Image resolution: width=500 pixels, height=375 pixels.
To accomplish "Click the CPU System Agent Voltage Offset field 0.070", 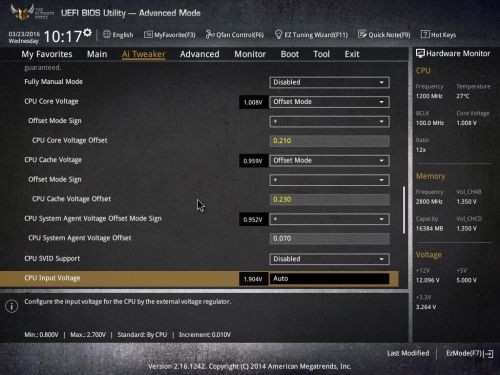I will coord(329,238).
